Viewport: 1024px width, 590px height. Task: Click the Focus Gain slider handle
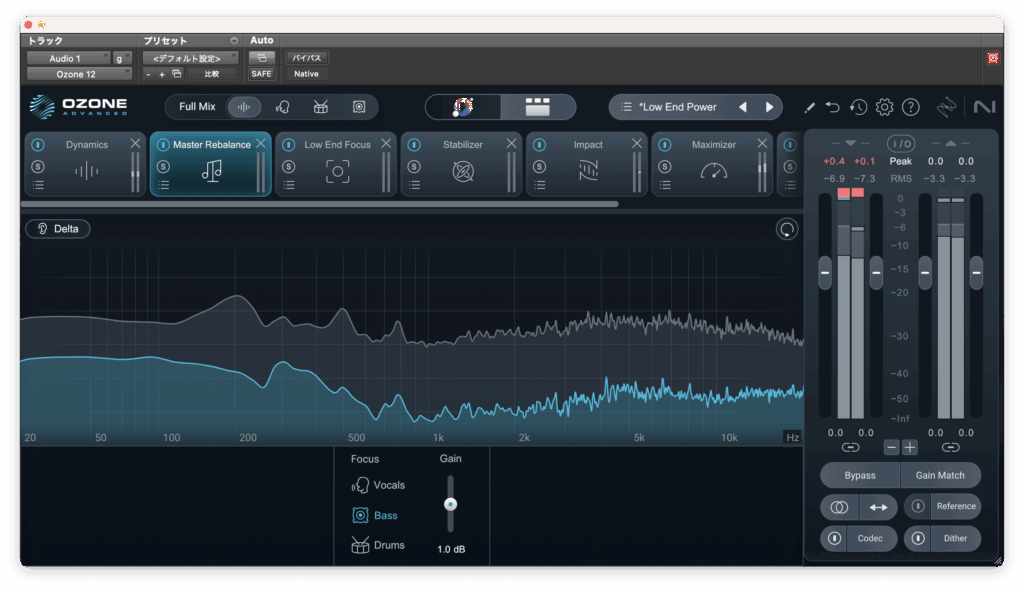click(450, 505)
